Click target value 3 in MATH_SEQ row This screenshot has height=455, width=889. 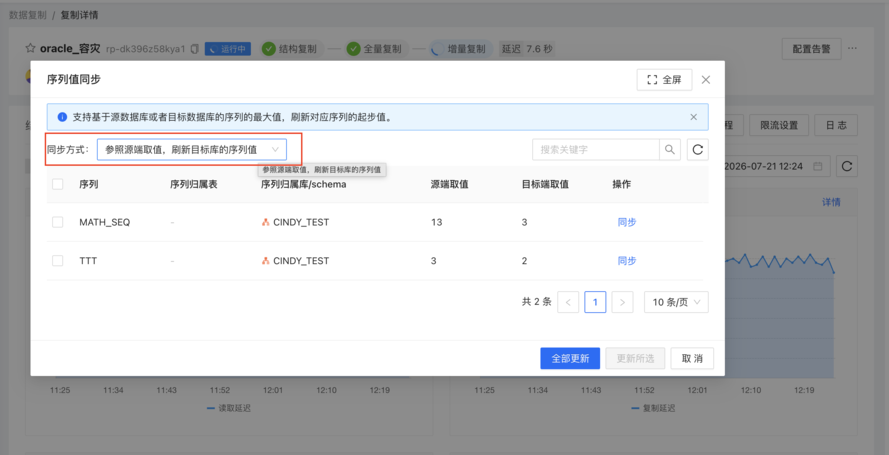(524, 222)
